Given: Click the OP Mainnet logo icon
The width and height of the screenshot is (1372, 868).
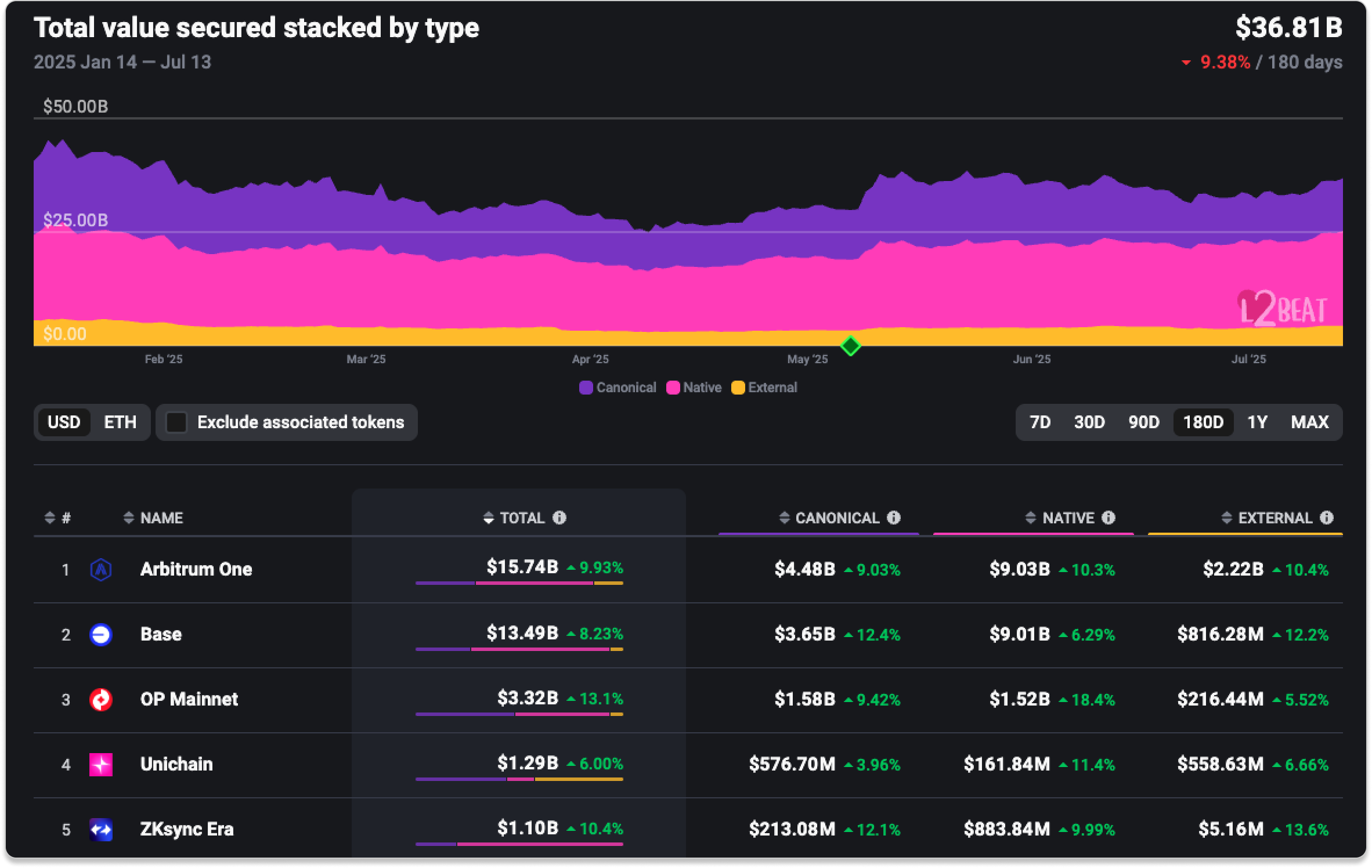Looking at the screenshot, I should tap(101, 700).
